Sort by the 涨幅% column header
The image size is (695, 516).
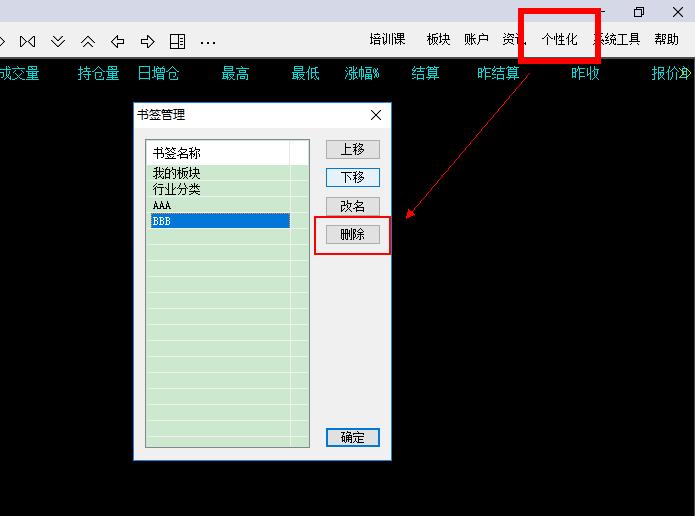362,73
